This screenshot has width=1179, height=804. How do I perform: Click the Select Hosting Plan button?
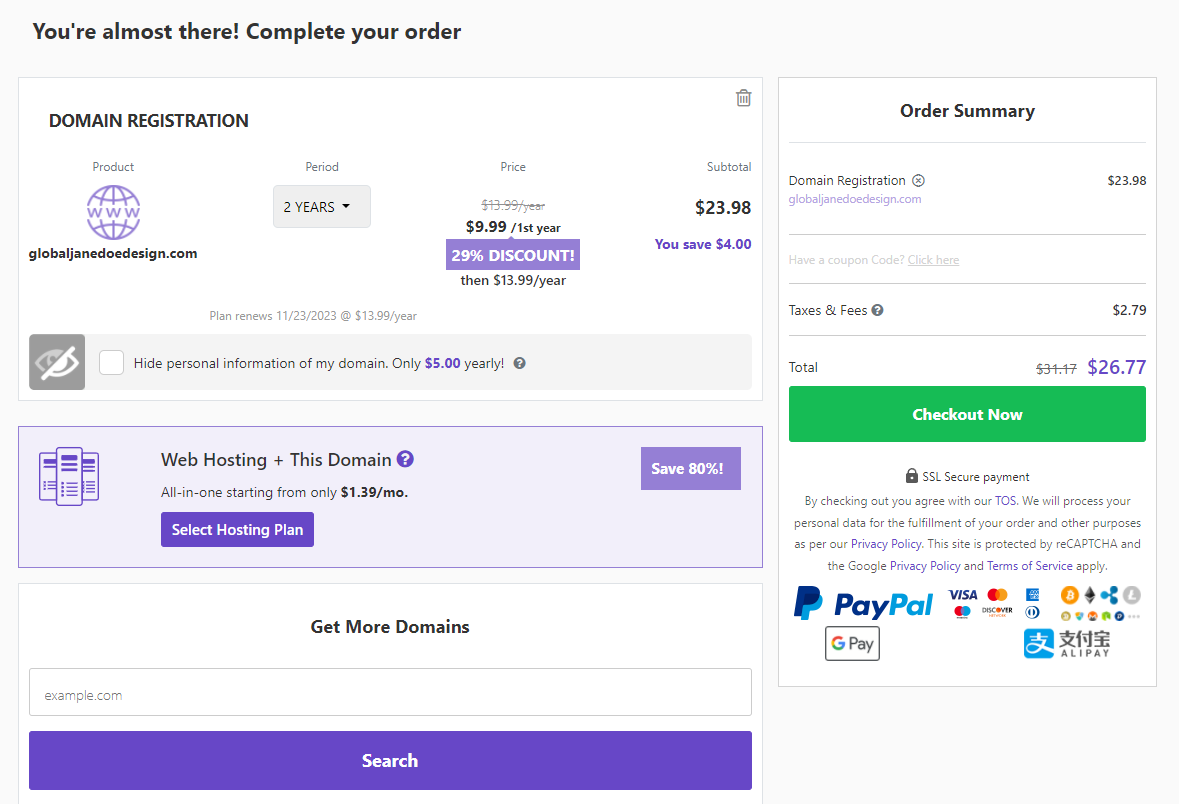(237, 530)
